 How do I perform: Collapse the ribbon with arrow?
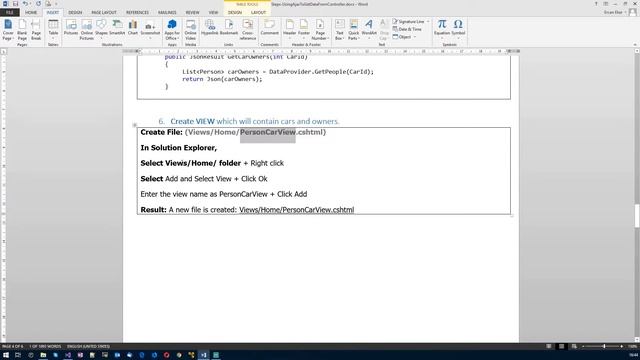point(635,44)
